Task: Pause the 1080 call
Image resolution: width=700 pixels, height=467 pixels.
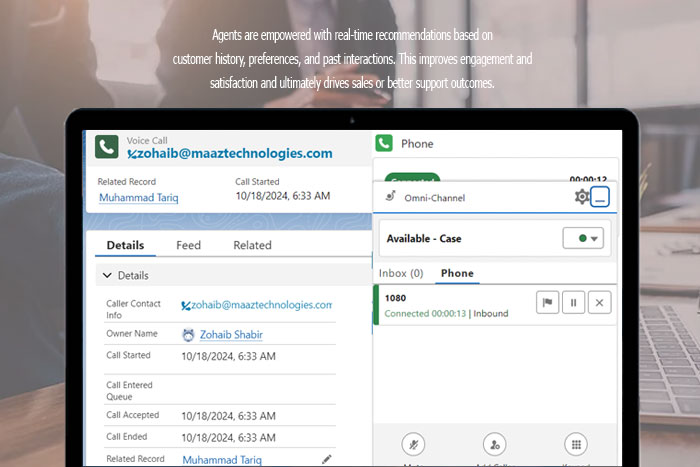Action: tap(574, 303)
